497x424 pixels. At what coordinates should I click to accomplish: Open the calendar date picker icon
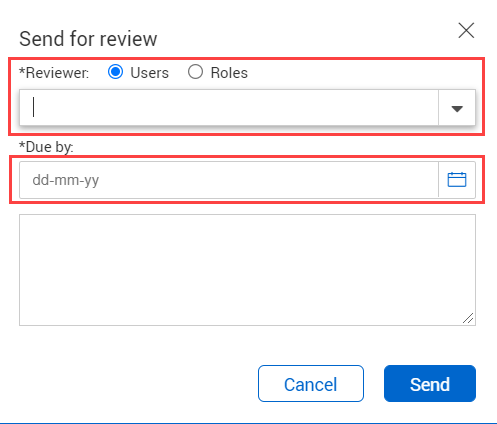coord(457,180)
